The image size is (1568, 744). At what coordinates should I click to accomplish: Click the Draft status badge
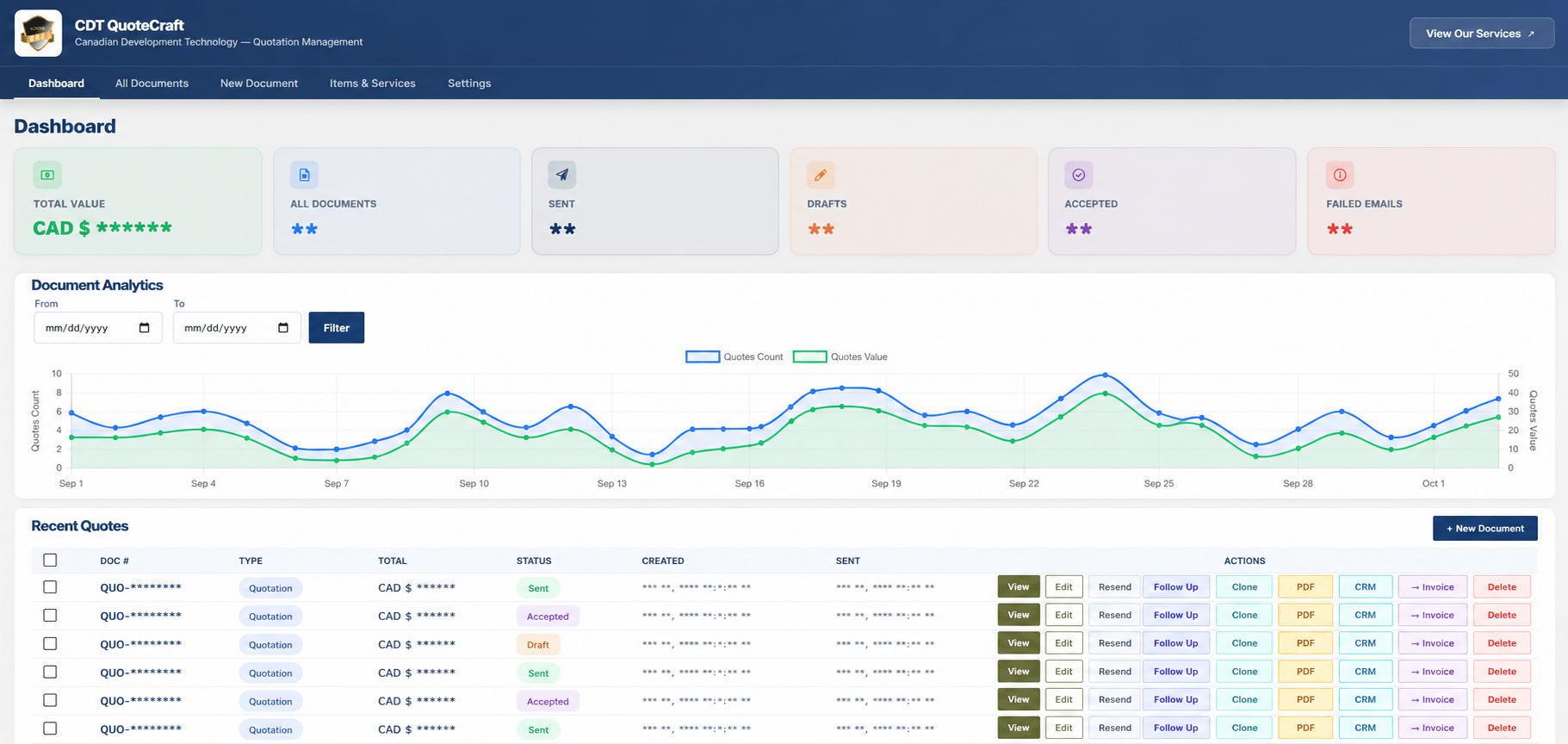(x=538, y=644)
